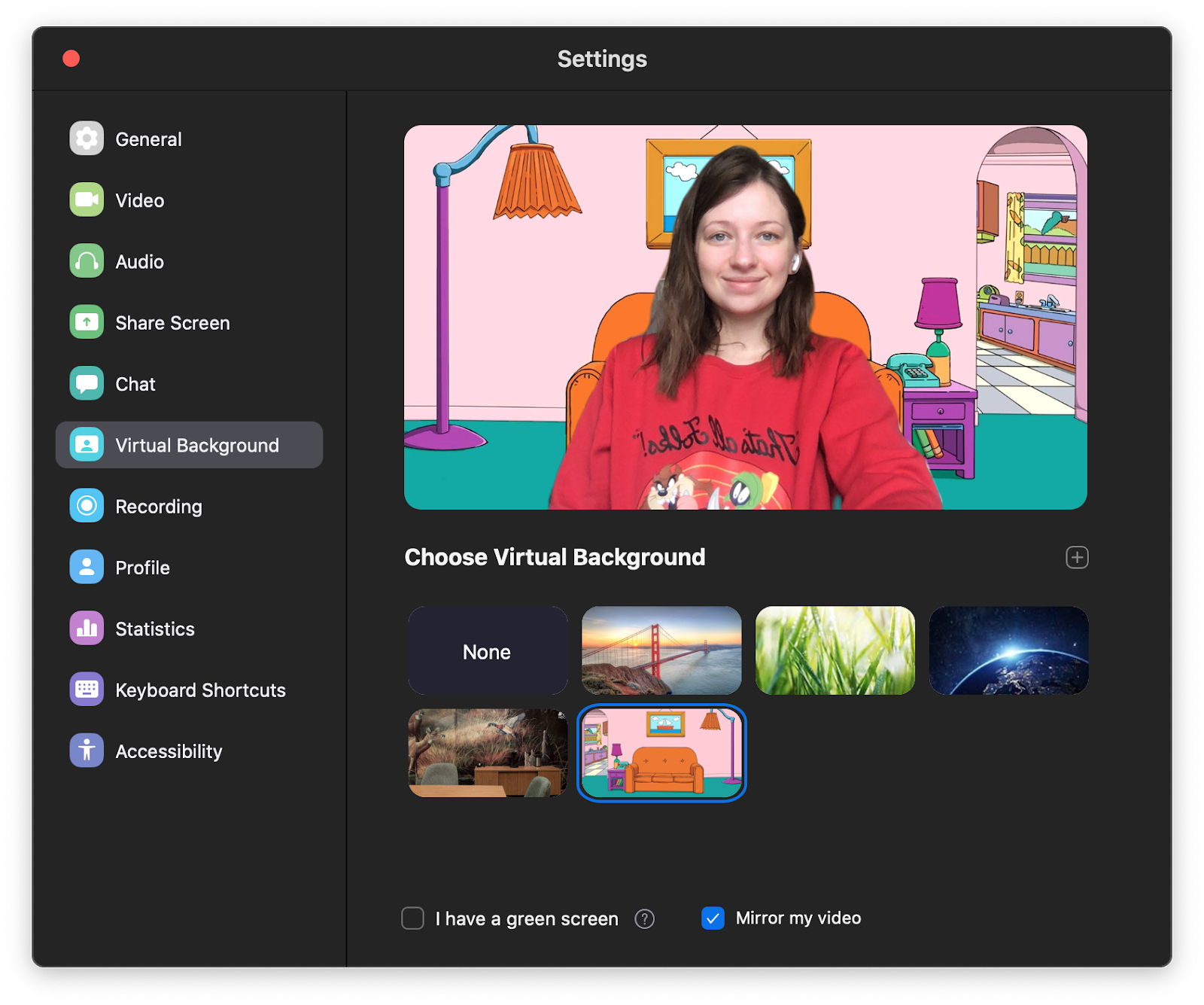Open the Accessibility figure icon
The image size is (1204, 1005).
tap(87, 751)
